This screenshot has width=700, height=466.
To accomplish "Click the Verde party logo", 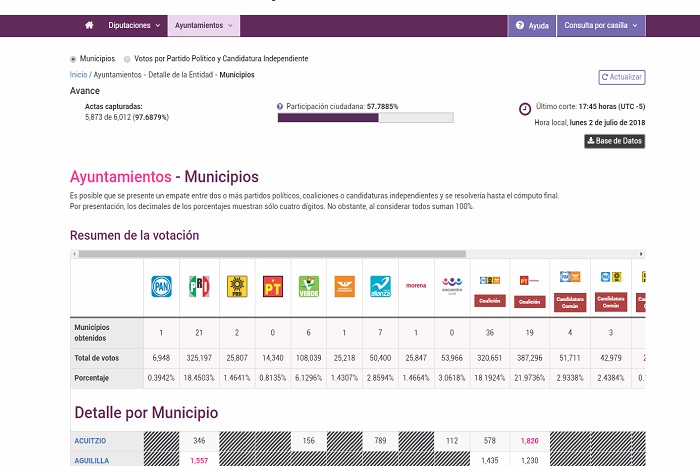I will pyautogui.click(x=309, y=287).
